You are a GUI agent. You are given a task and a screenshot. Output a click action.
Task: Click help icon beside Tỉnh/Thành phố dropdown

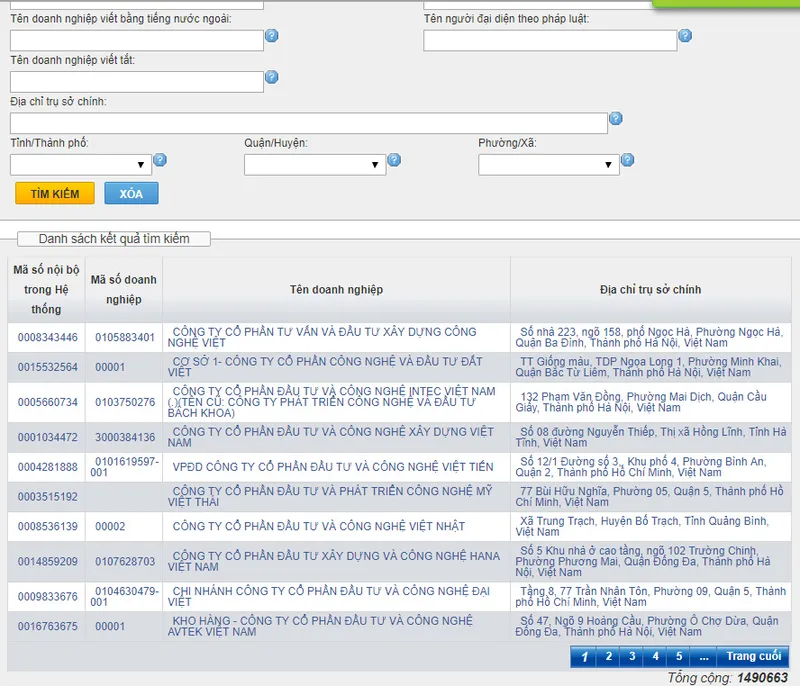coord(160,160)
